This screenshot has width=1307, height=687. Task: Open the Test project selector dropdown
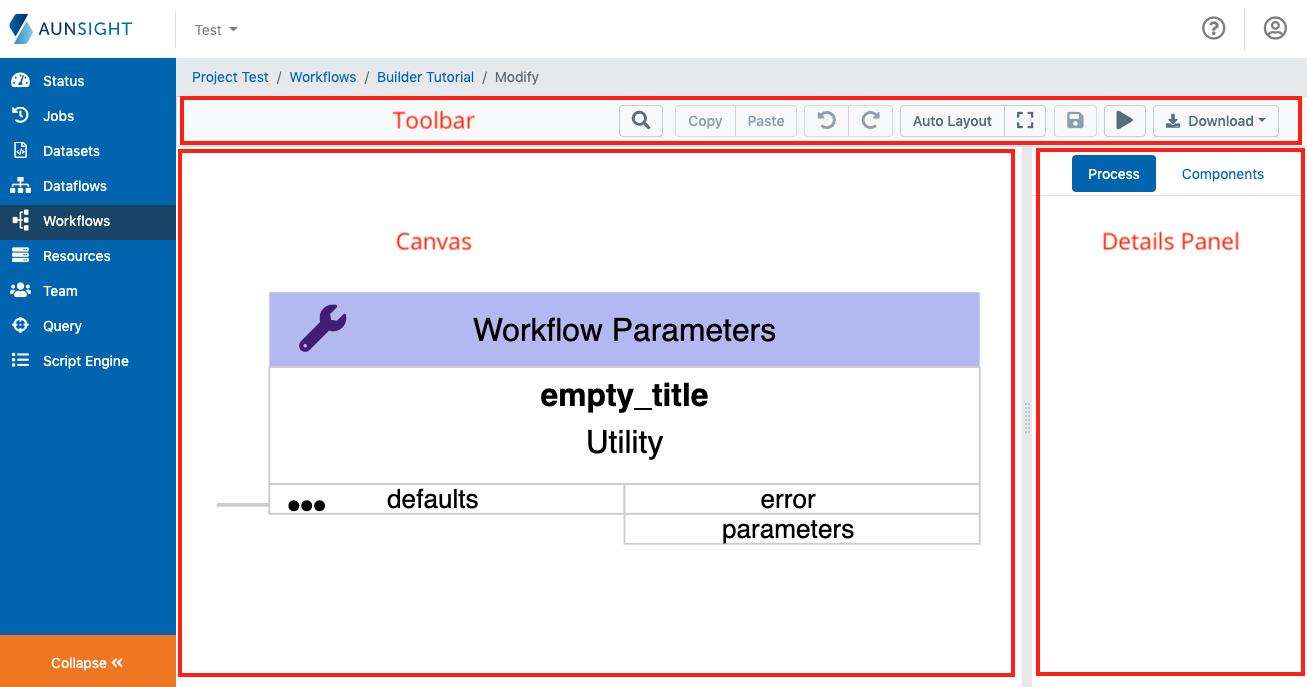(215, 29)
